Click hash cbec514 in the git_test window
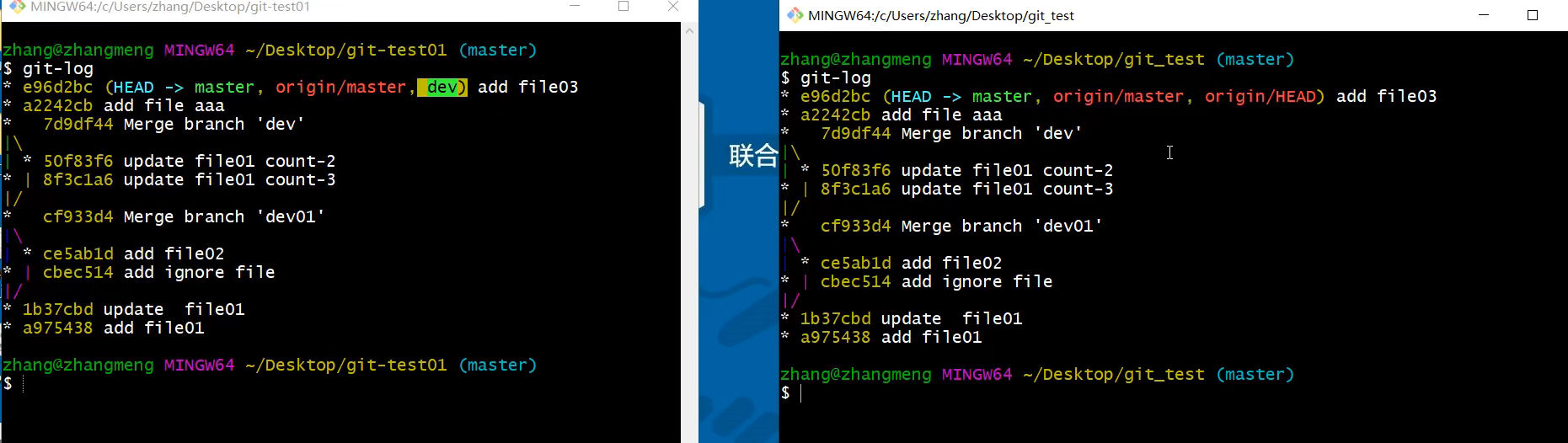1568x443 pixels. coord(856,281)
